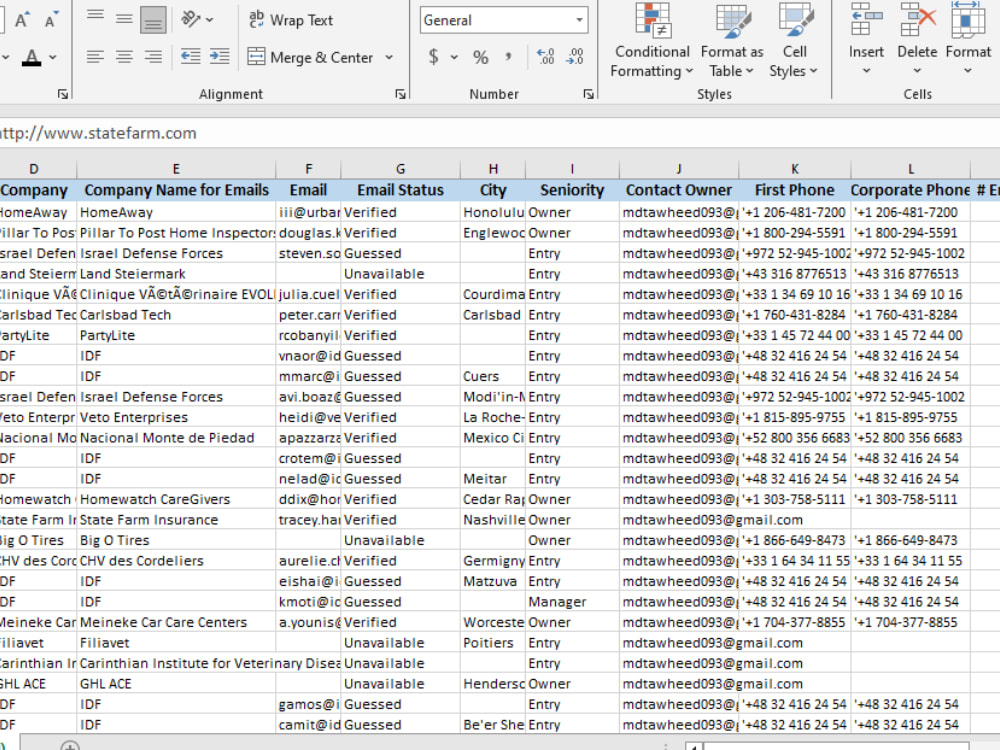Align text left
The height and width of the screenshot is (750, 1000).
pos(95,57)
